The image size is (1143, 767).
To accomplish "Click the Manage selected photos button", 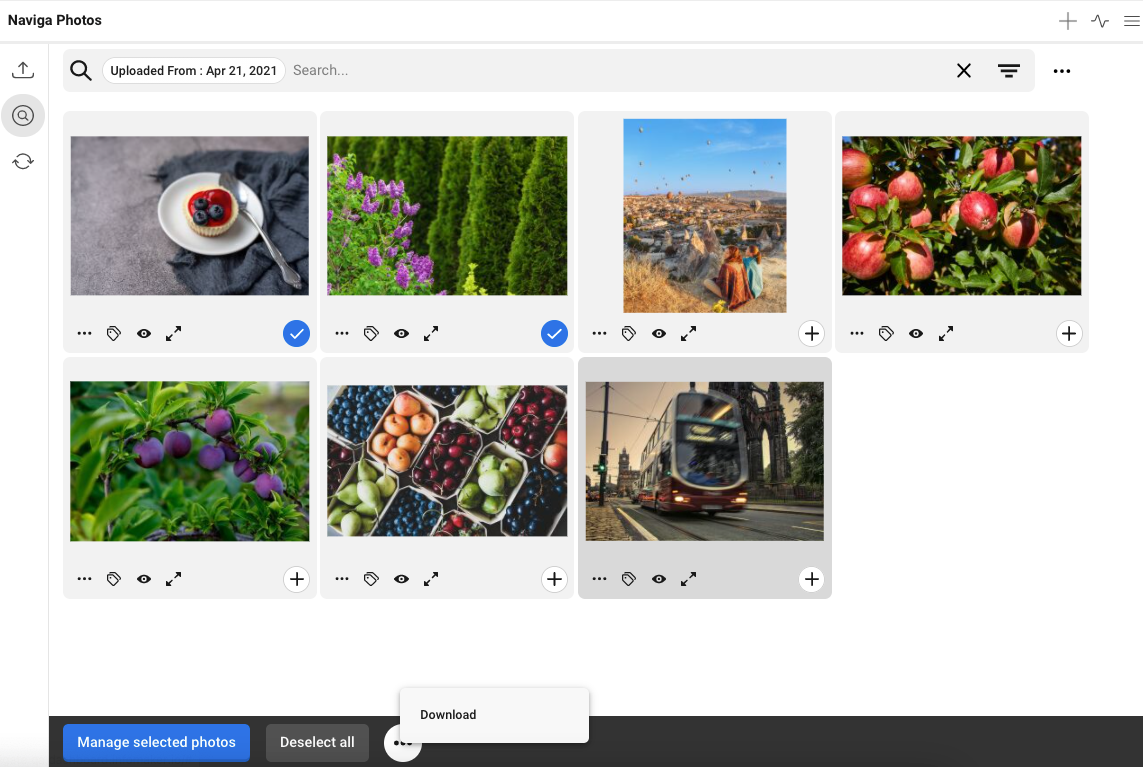I will (x=156, y=742).
